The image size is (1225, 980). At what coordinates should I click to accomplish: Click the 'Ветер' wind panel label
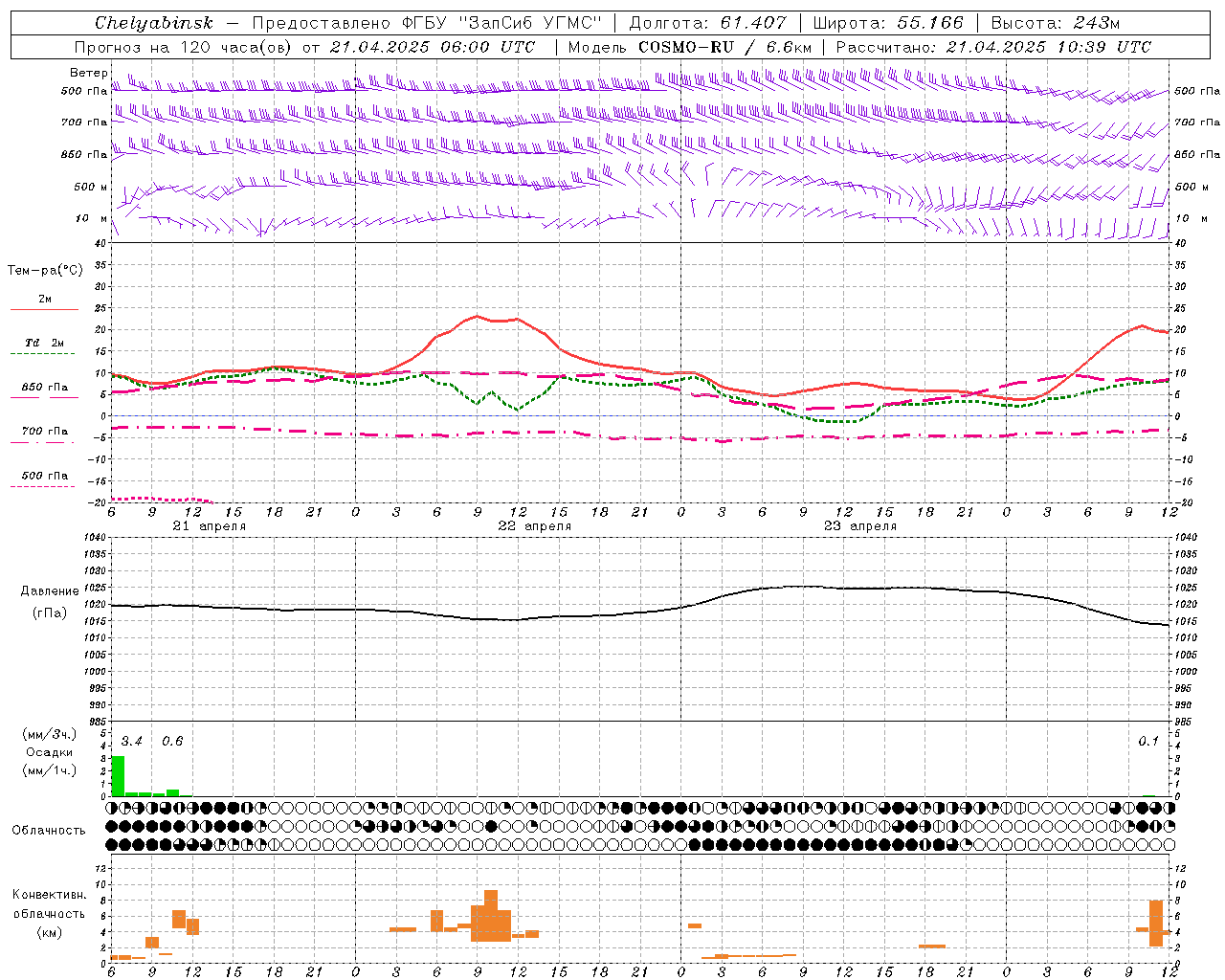[88, 73]
